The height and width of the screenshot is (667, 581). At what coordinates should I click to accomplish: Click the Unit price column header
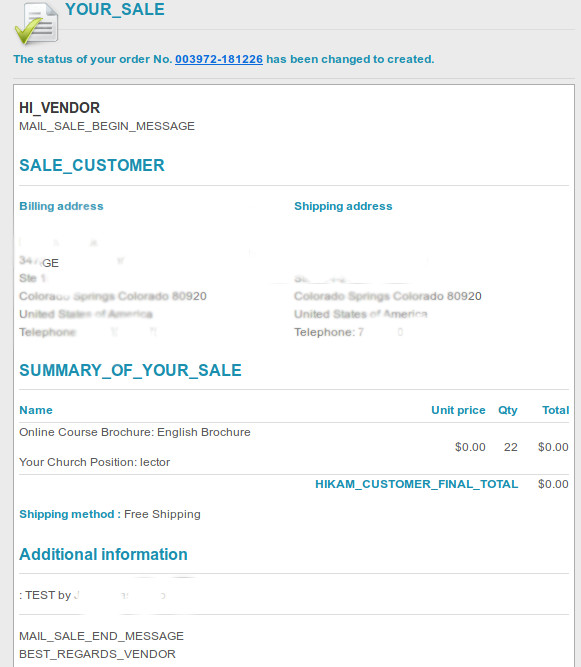click(458, 410)
